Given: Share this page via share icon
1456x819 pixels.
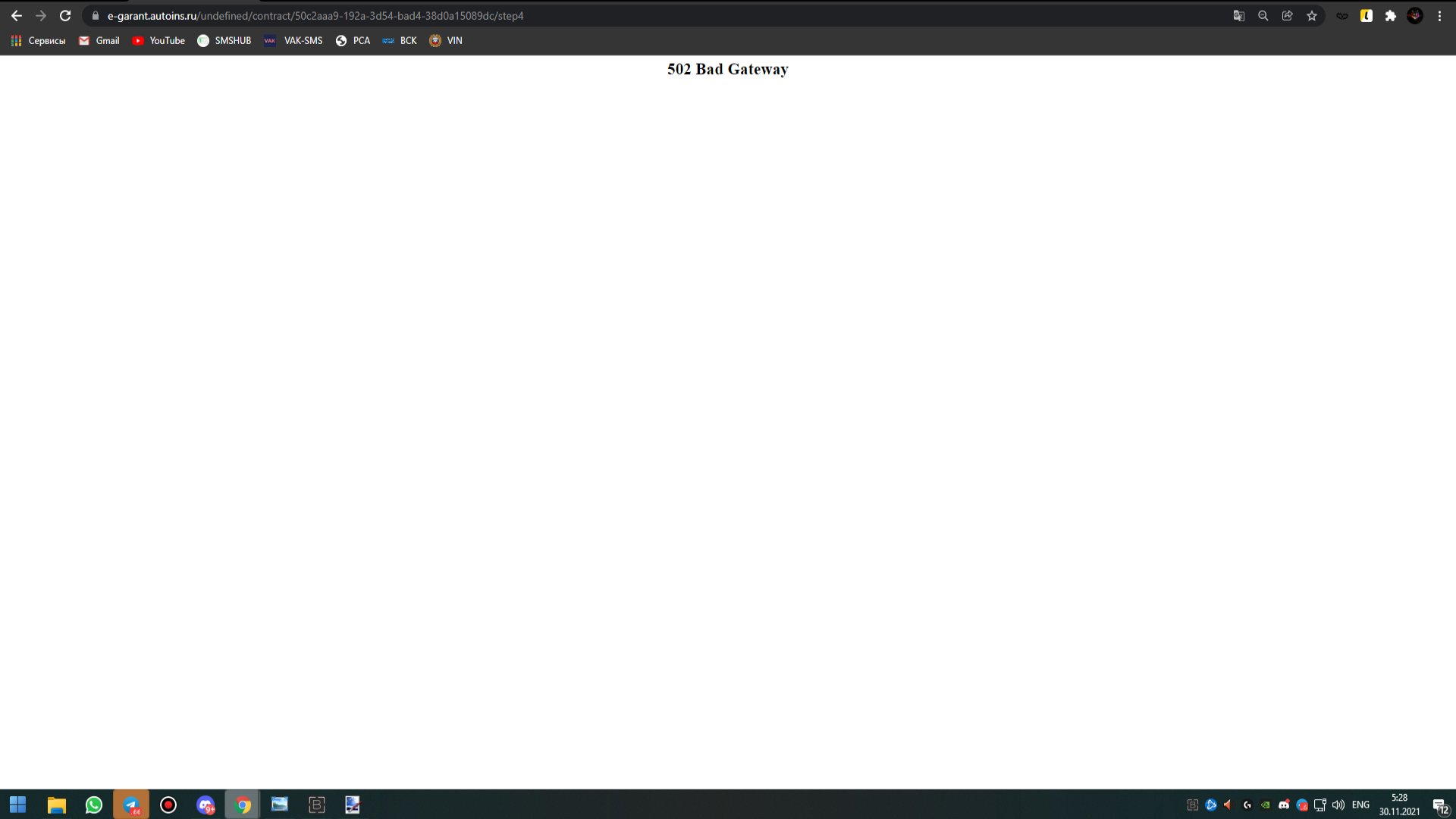Looking at the screenshot, I should click(x=1287, y=16).
